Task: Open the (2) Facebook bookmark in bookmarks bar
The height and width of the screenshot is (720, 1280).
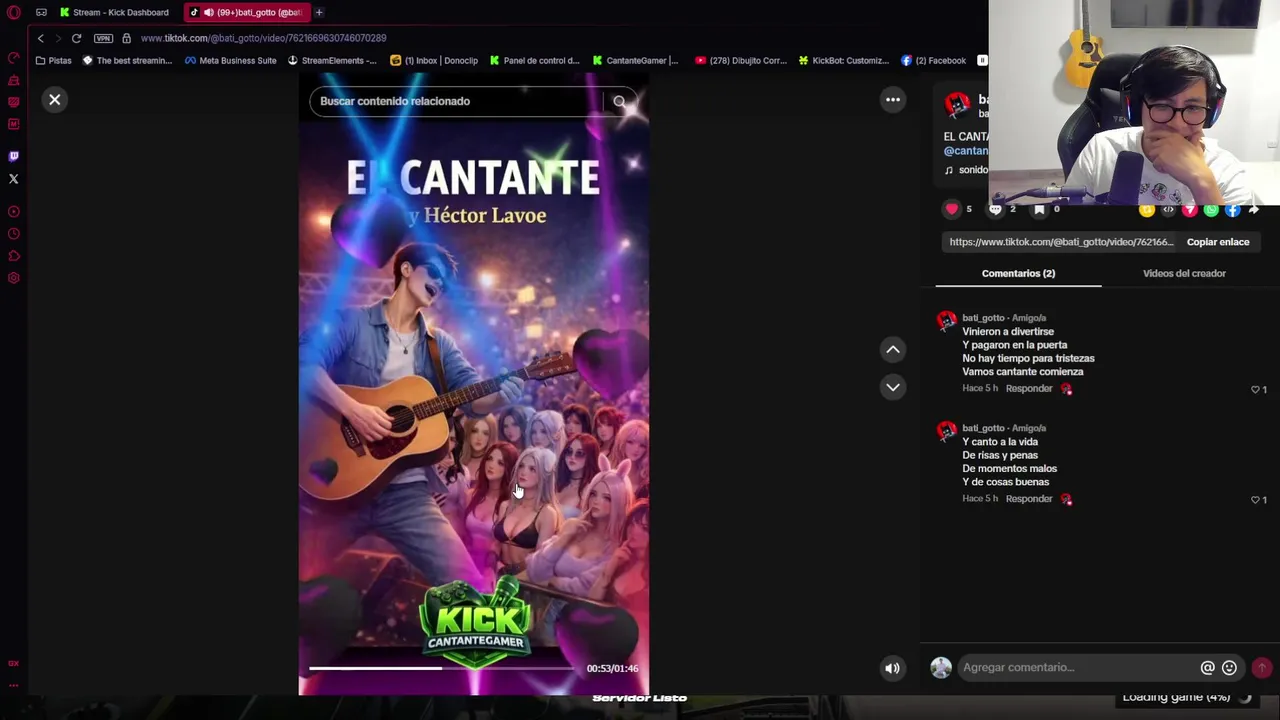Action: point(933,60)
